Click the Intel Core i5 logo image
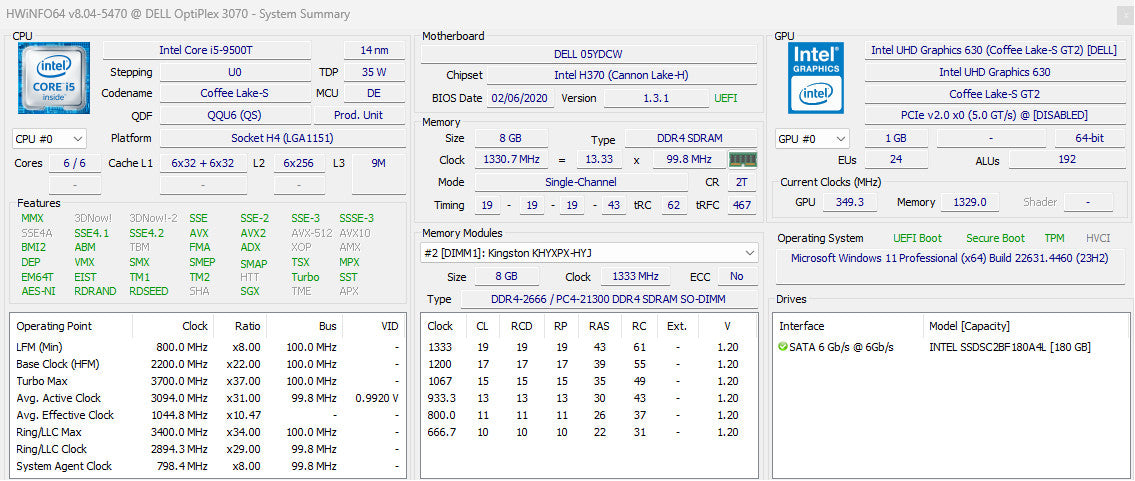 tap(54, 77)
